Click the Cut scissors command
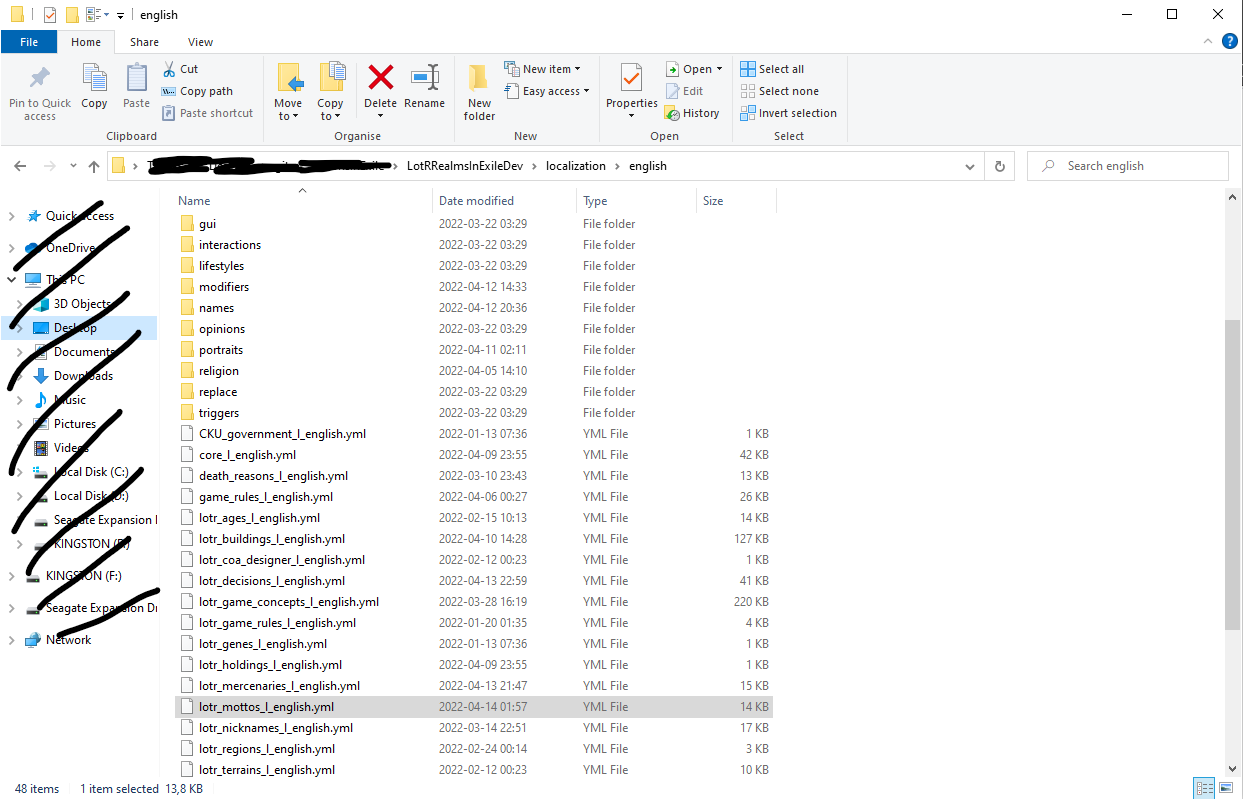This screenshot has width=1243, height=799. click(x=180, y=69)
